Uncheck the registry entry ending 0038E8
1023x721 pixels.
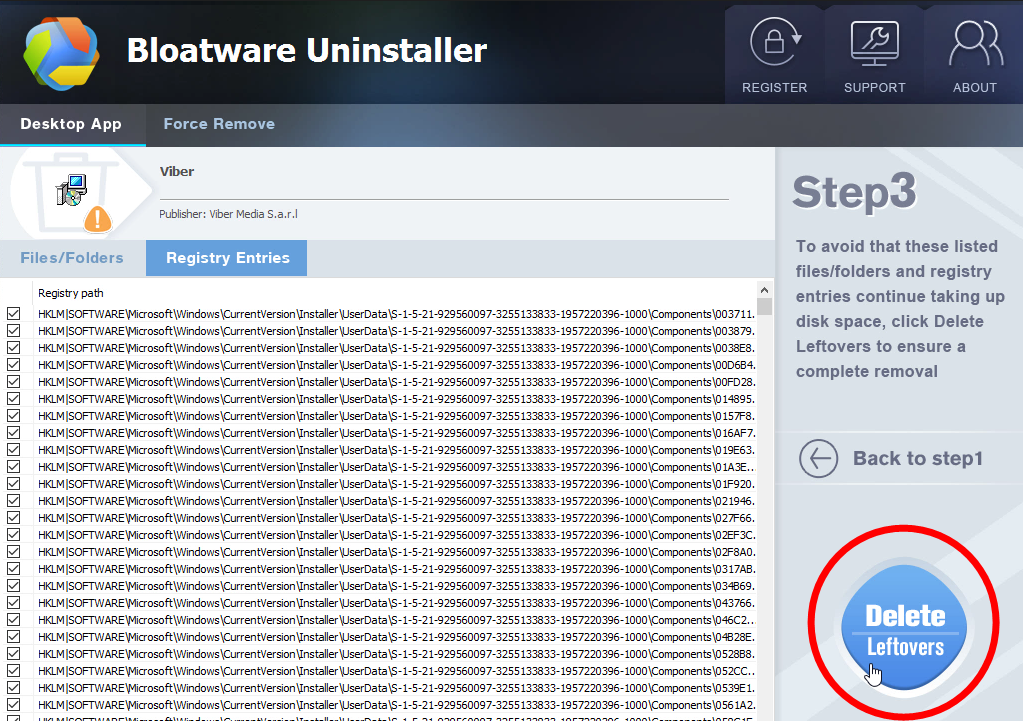pyautogui.click(x=13, y=348)
